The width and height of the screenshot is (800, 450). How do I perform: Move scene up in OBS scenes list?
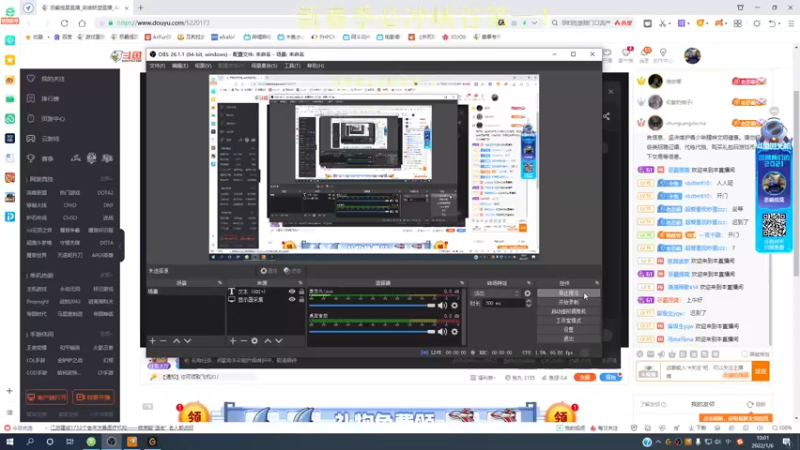[176, 341]
